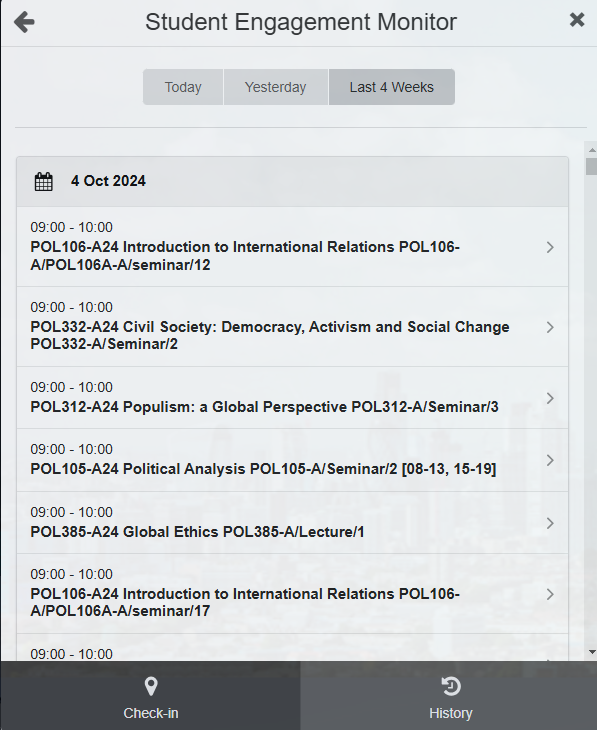
Task: Click the 4 Oct 2024 date header
Action: (x=292, y=182)
